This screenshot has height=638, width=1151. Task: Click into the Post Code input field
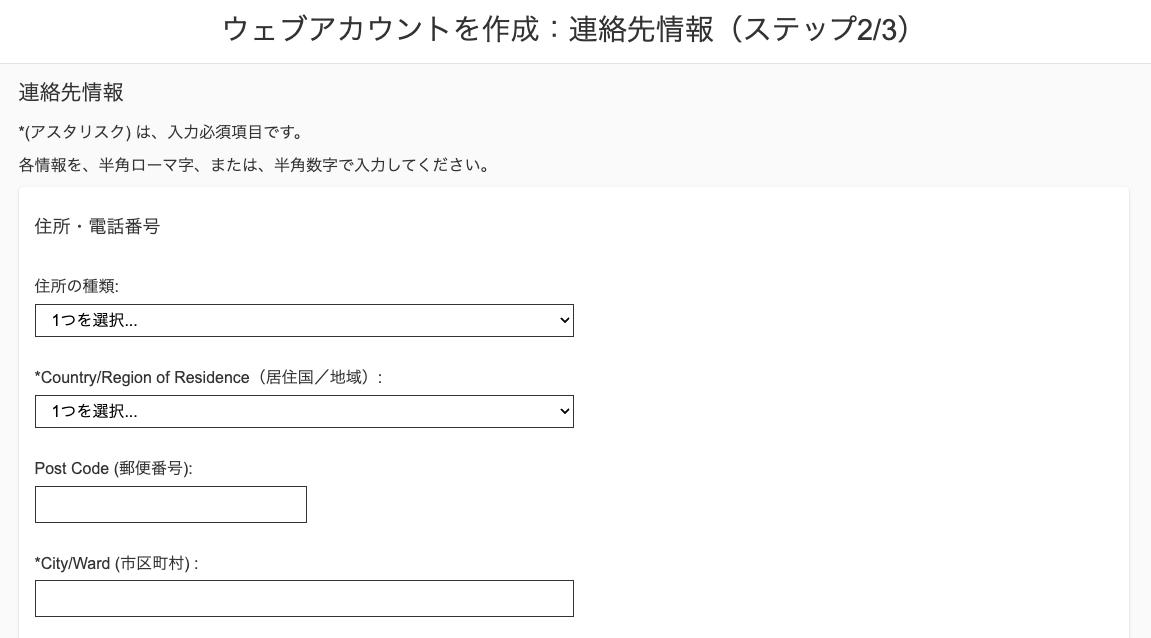point(170,504)
